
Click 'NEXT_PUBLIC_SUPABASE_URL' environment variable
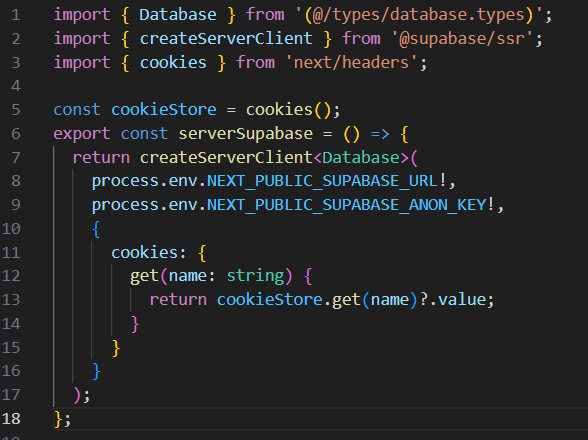pyautogui.click(x=322, y=181)
